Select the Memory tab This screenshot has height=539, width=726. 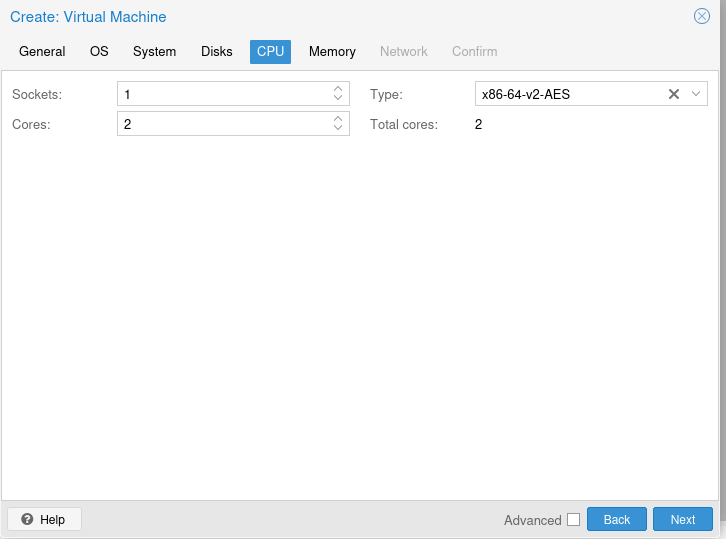[332, 51]
